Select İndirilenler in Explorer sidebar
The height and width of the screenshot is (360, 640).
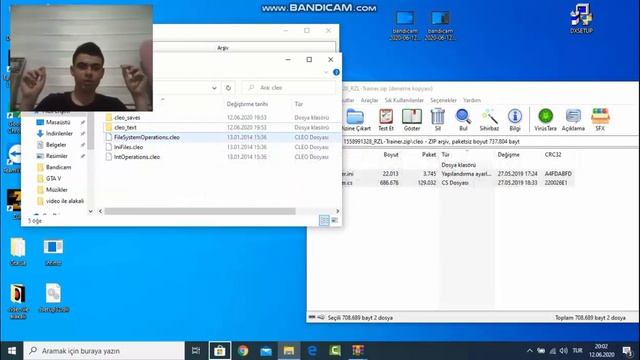[x=59, y=133]
